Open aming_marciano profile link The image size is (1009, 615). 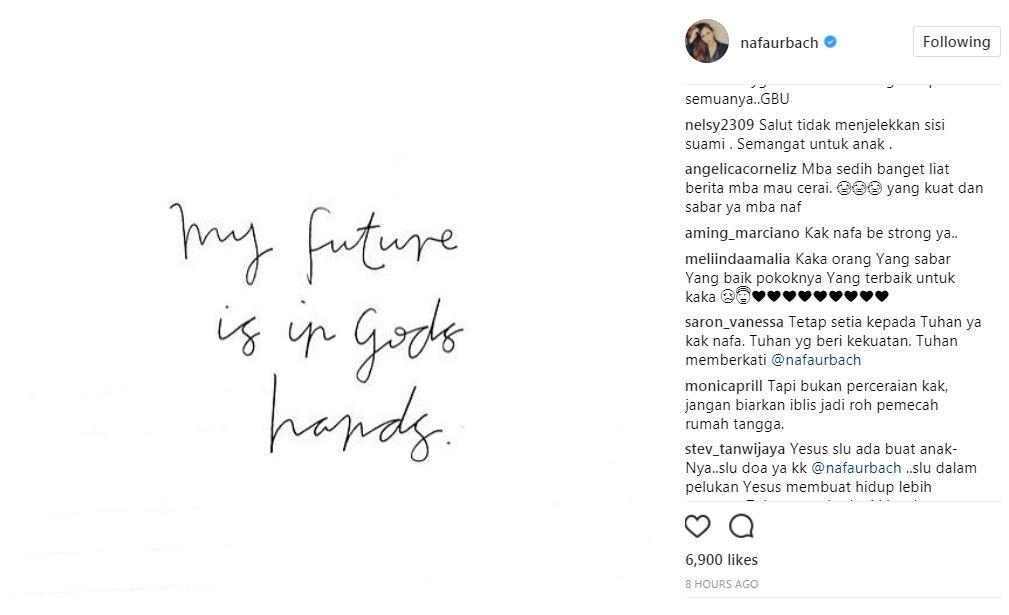click(742, 234)
